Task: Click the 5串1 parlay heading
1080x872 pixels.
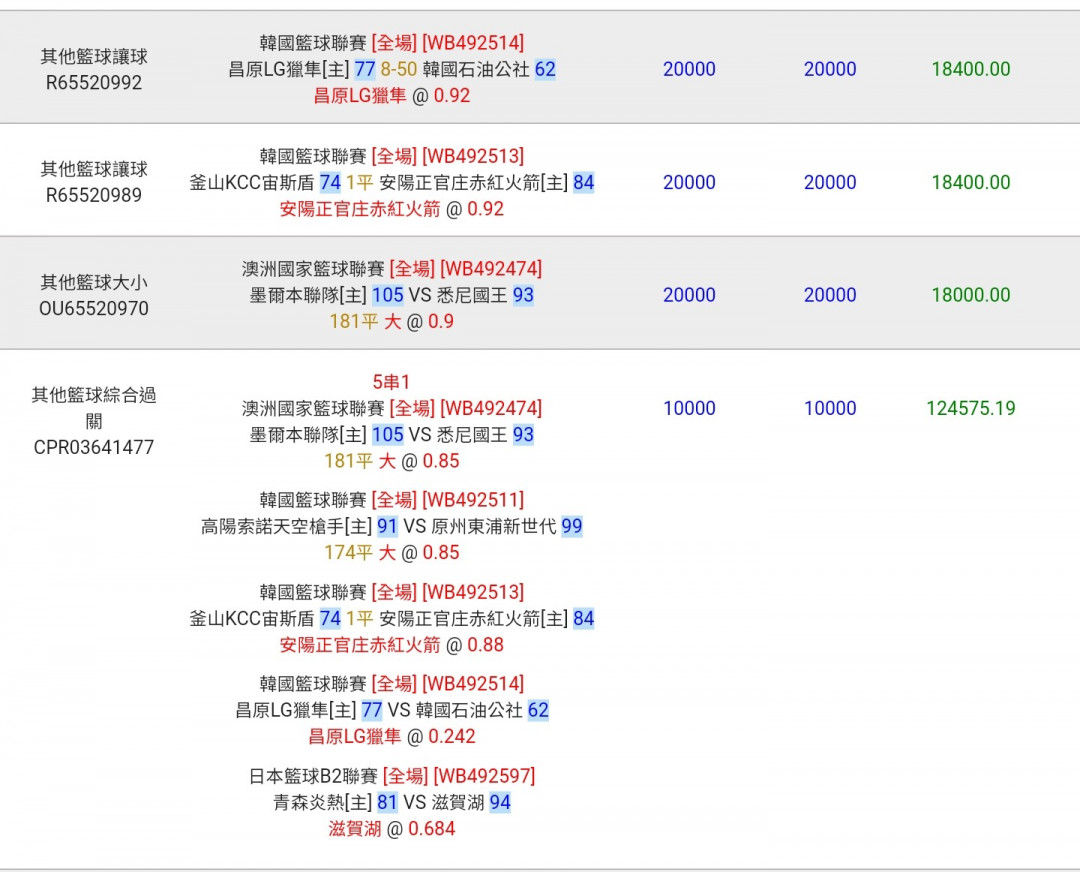Action: click(391, 382)
